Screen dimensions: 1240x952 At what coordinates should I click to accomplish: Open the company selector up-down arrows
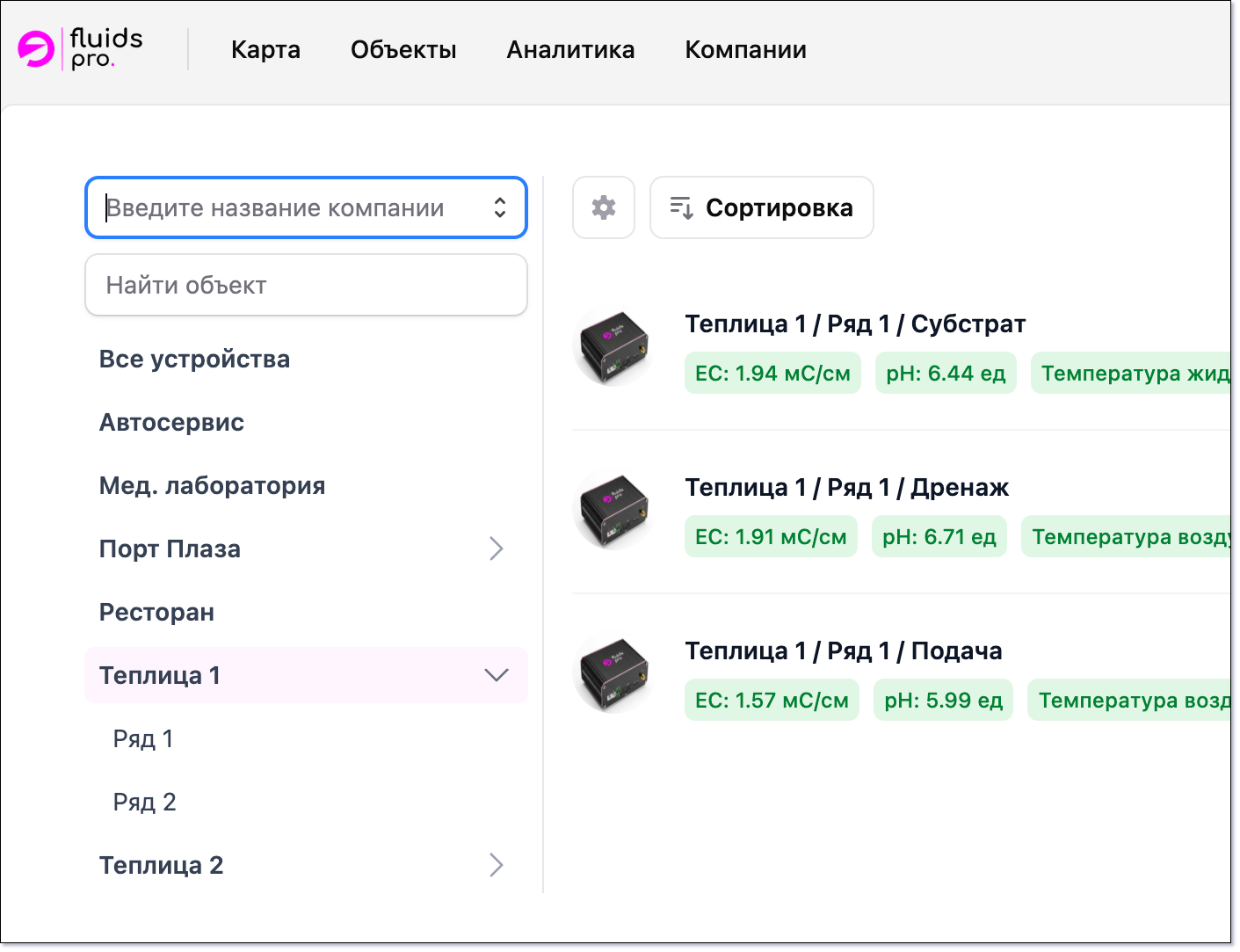(500, 207)
